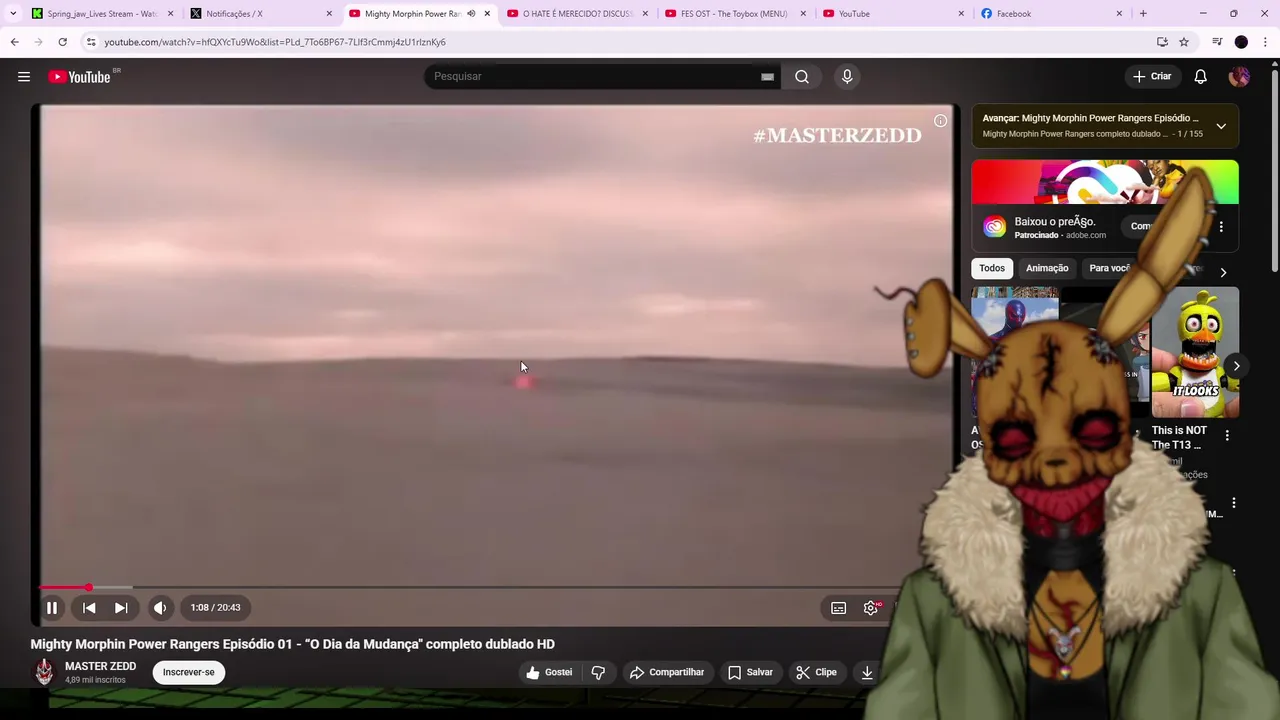Open the tab search dropdown arrow
1280x720 pixels.
tap(13, 14)
